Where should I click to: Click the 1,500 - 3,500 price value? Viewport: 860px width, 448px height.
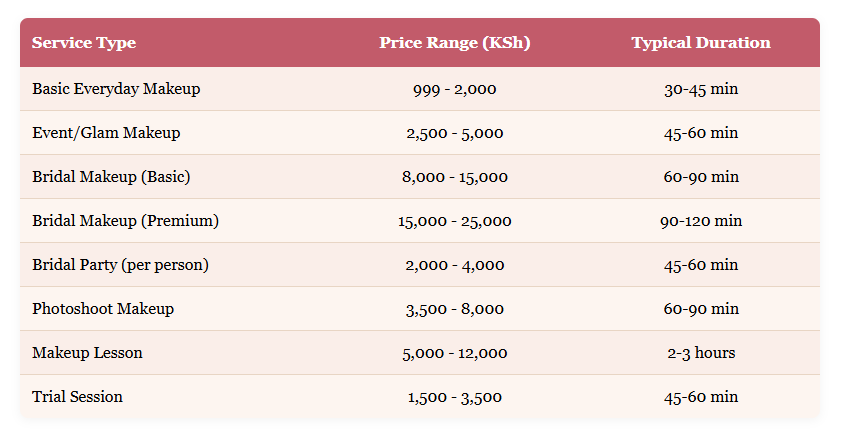click(455, 397)
